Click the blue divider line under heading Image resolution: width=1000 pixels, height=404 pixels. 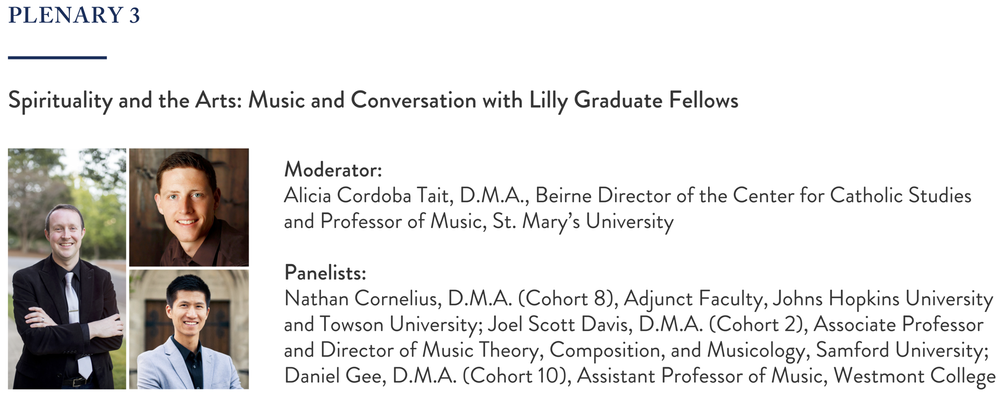tap(57, 57)
